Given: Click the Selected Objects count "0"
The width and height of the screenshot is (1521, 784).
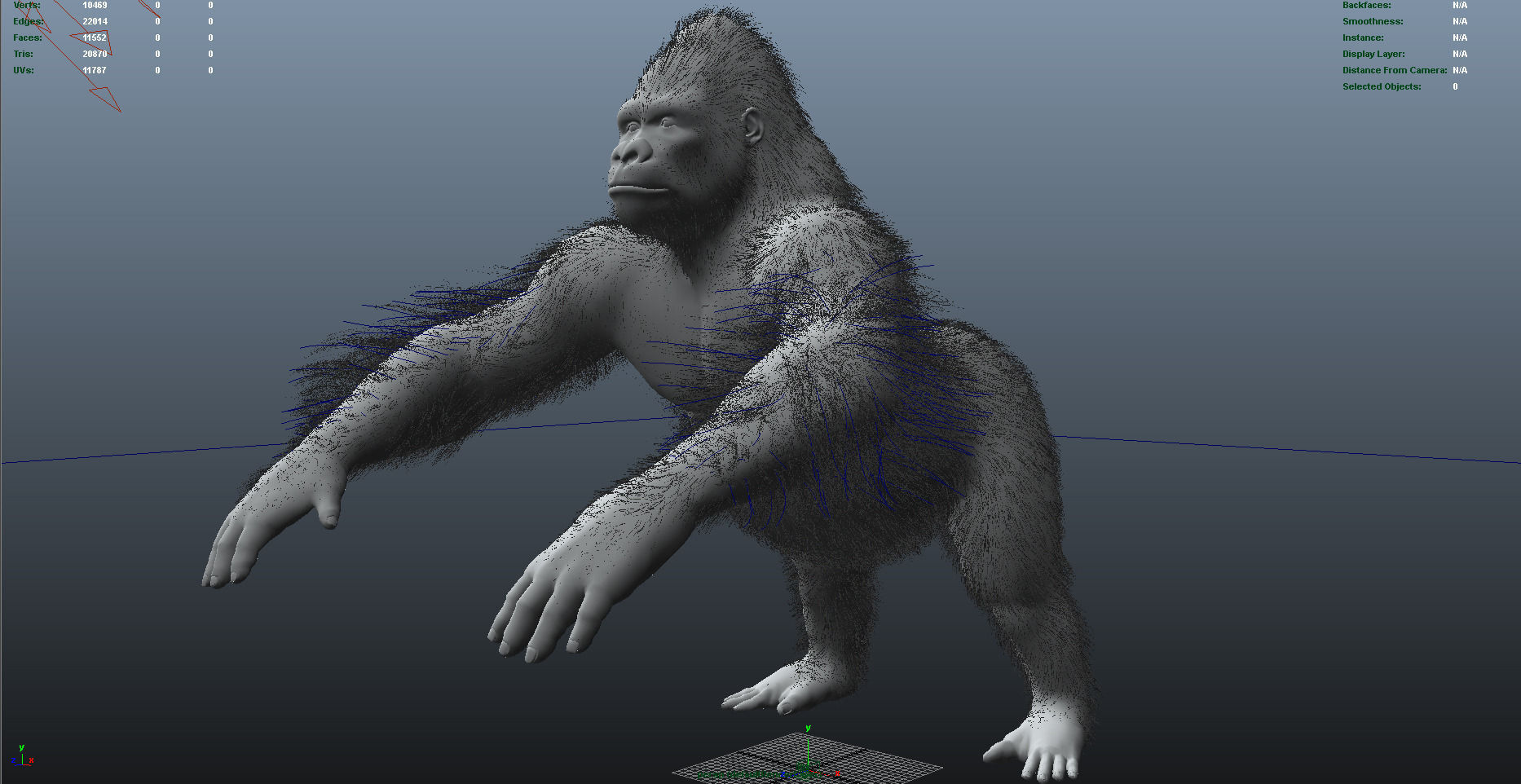Looking at the screenshot, I should coord(1455,86).
